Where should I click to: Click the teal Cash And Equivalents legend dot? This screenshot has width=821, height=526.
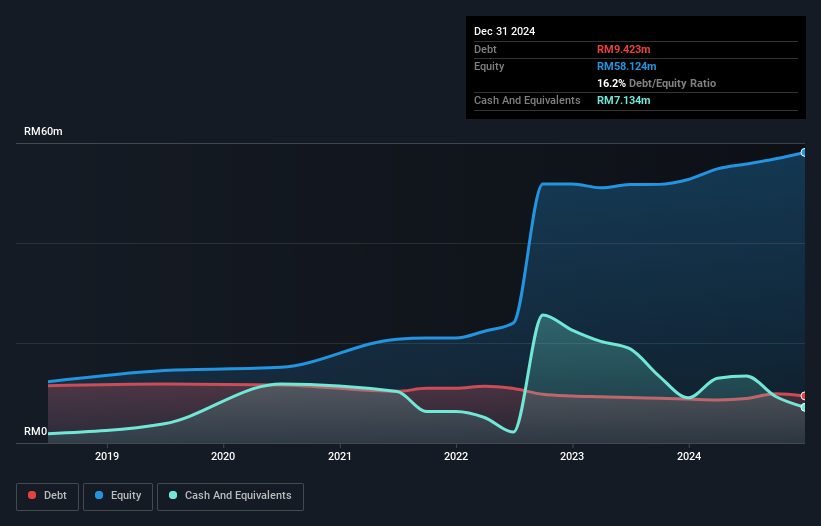click(173, 495)
